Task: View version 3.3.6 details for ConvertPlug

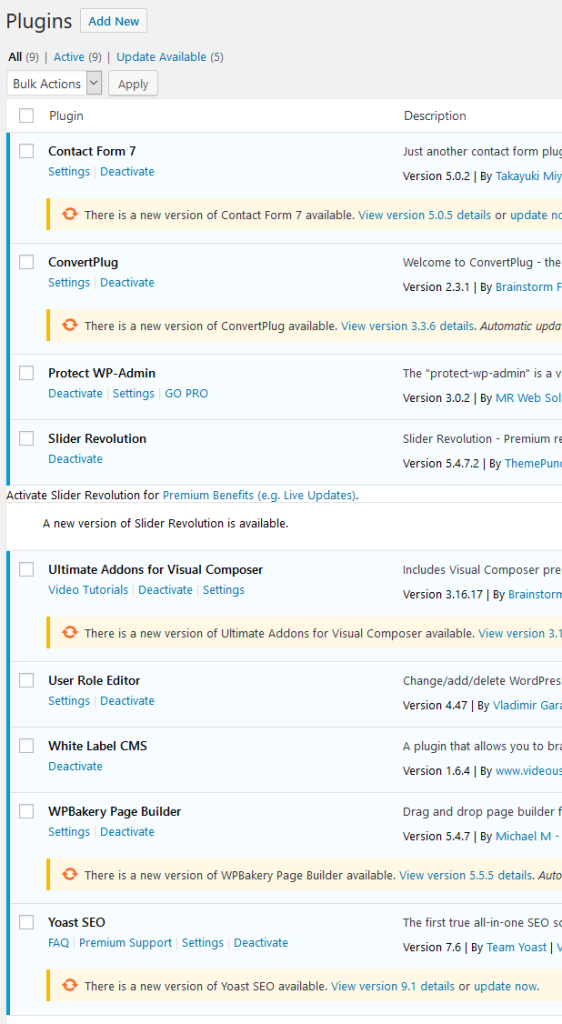Action: (x=407, y=325)
